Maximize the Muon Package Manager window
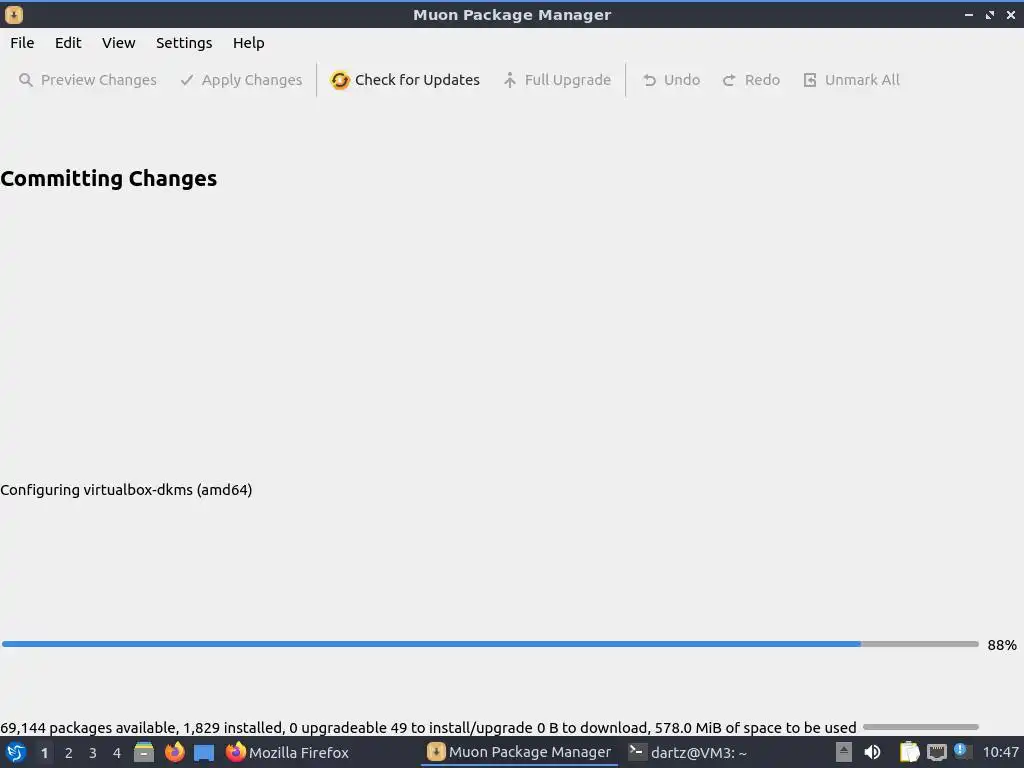The image size is (1024, 768). tap(990, 14)
